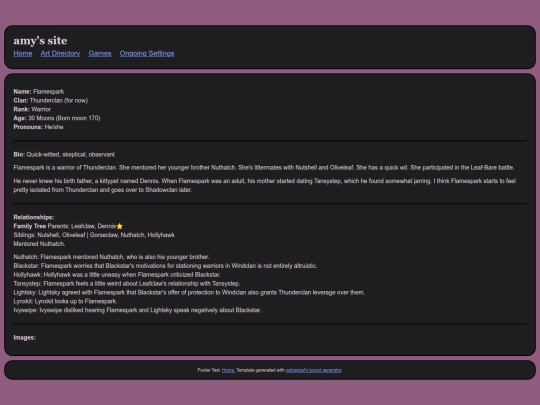Image resolution: width=540 pixels, height=405 pixels.
Task: Click the Lynxkit: relationship entry
Action: pos(65,301)
